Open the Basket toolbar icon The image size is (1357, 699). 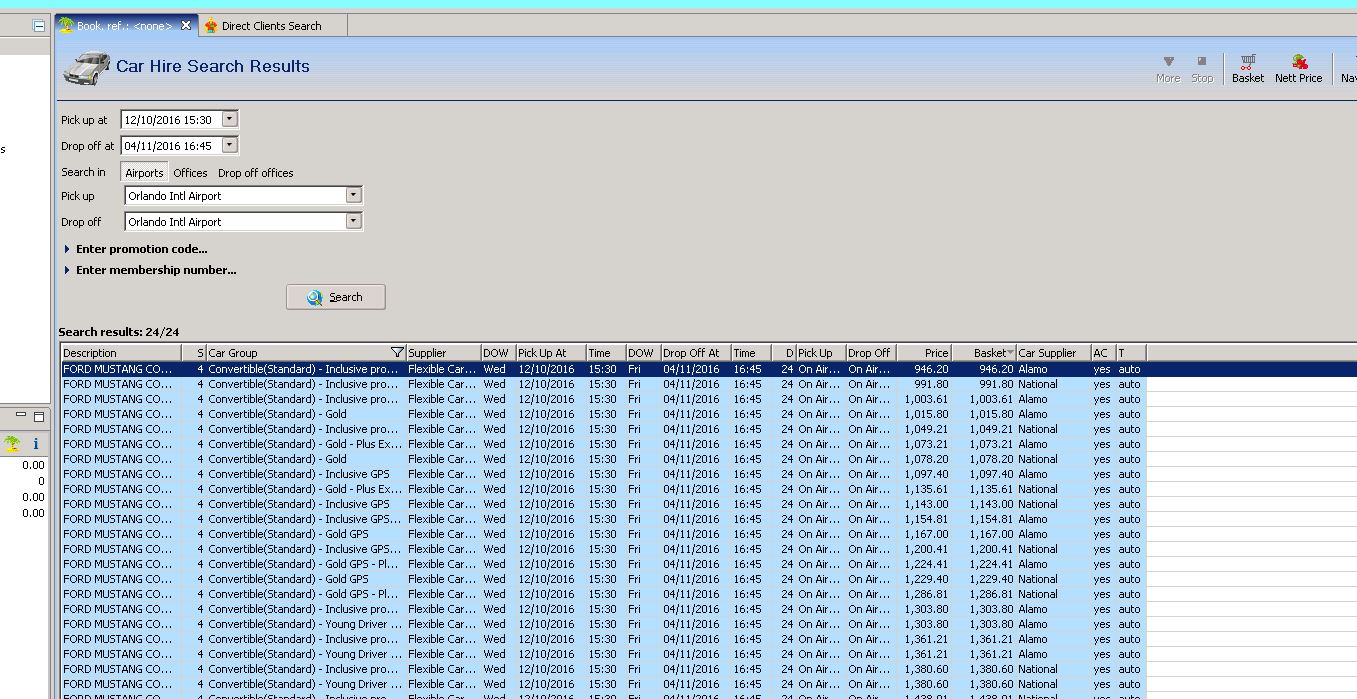tap(1247, 68)
